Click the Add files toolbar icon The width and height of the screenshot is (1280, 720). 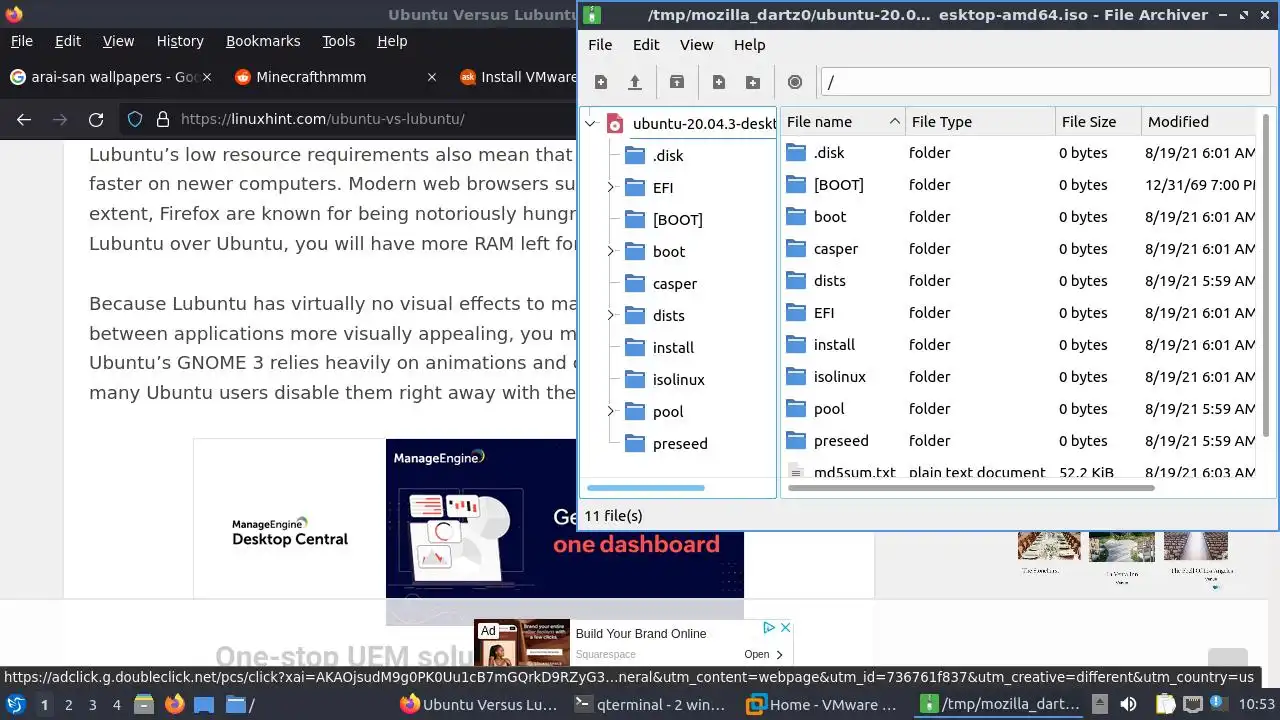point(719,82)
